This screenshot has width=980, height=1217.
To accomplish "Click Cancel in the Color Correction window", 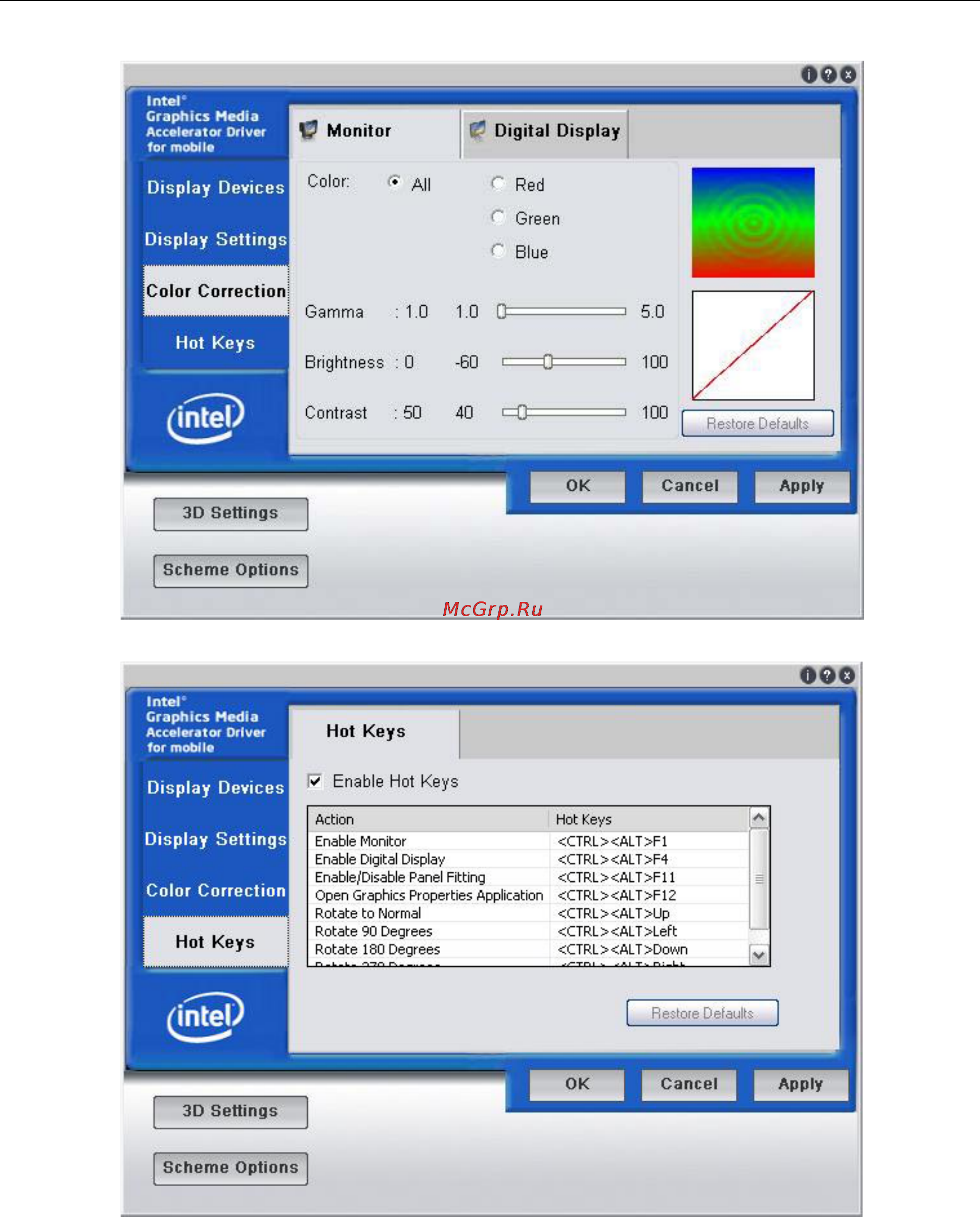I will pyautogui.click(x=690, y=486).
